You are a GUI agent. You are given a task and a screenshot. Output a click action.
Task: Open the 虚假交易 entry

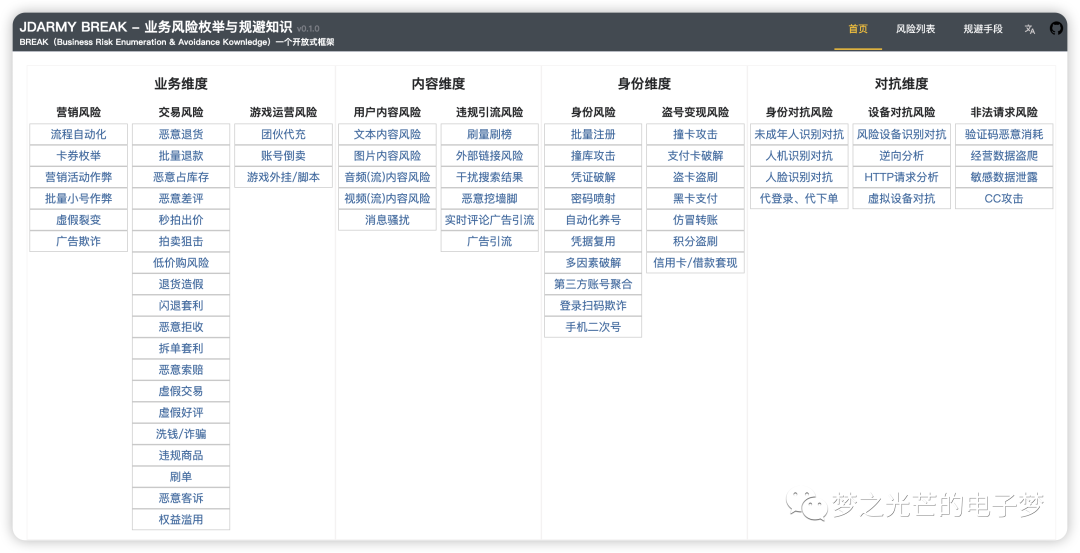pyautogui.click(x=180, y=390)
